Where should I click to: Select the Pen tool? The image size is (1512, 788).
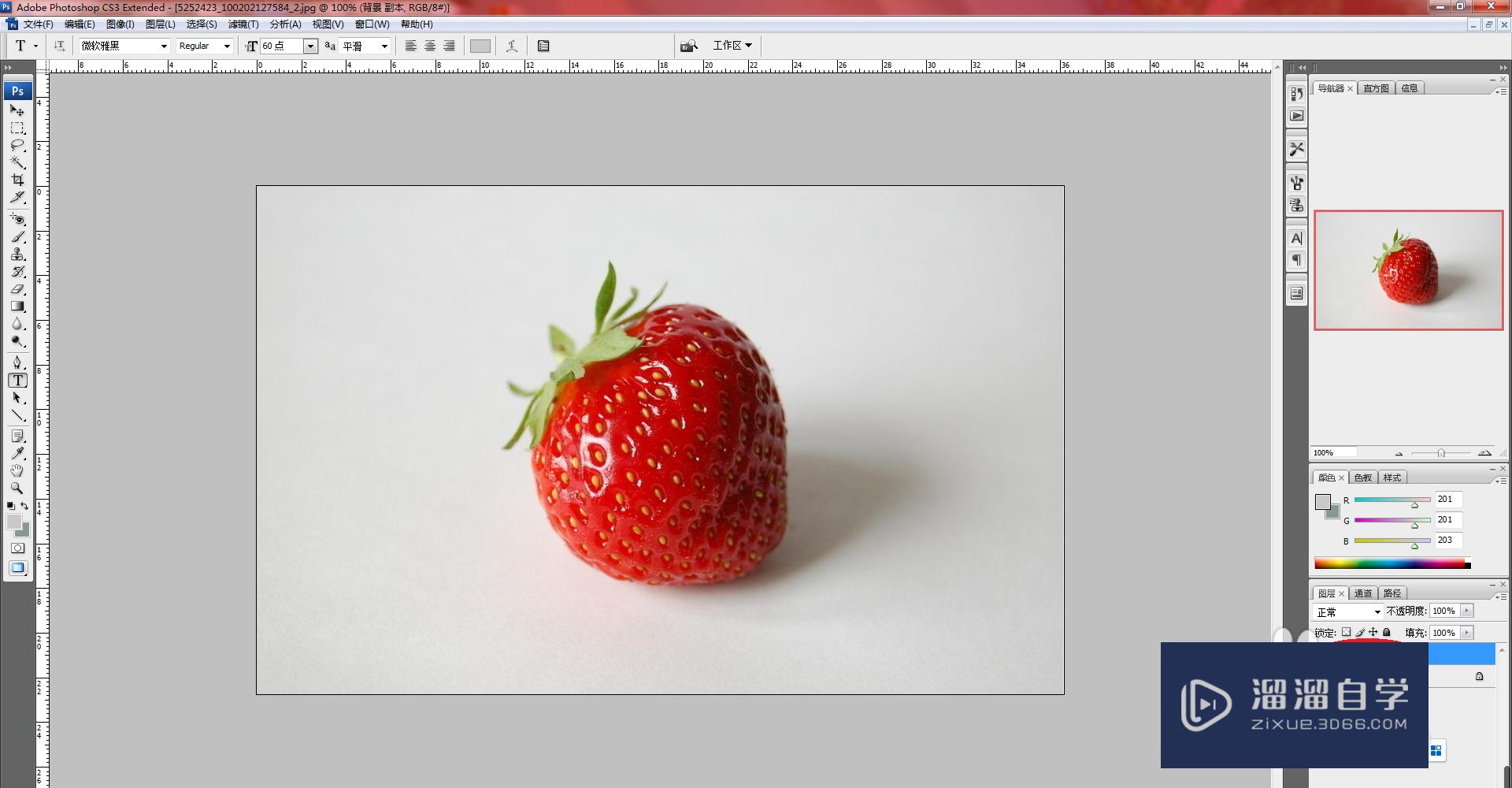(x=17, y=362)
